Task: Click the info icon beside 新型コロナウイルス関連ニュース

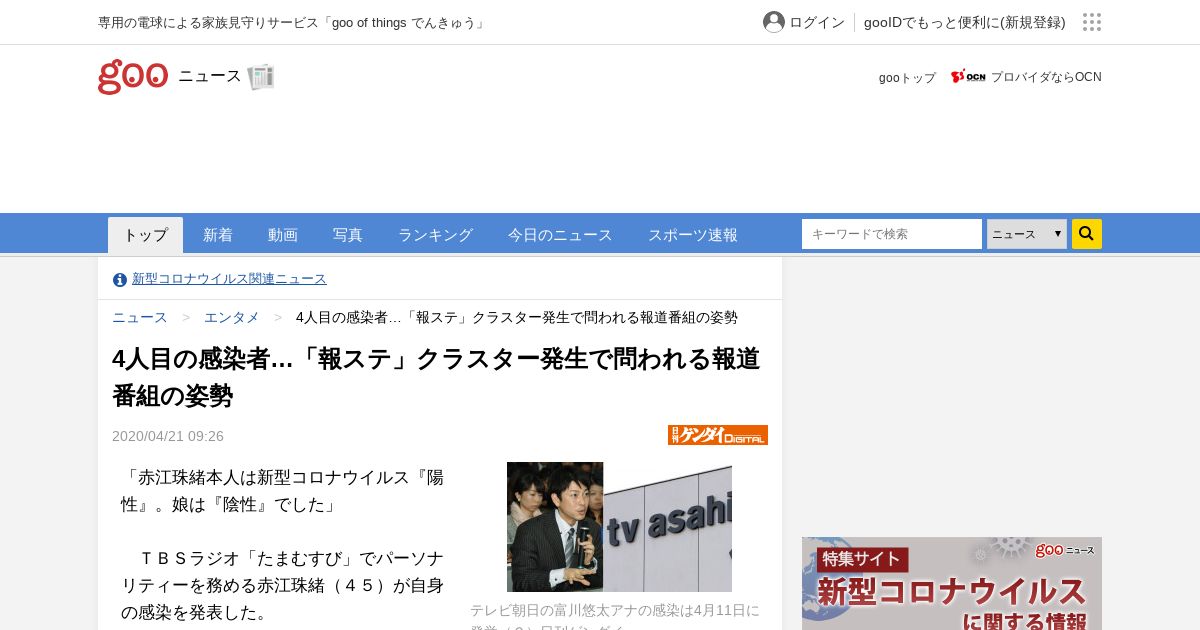Action: coord(120,279)
